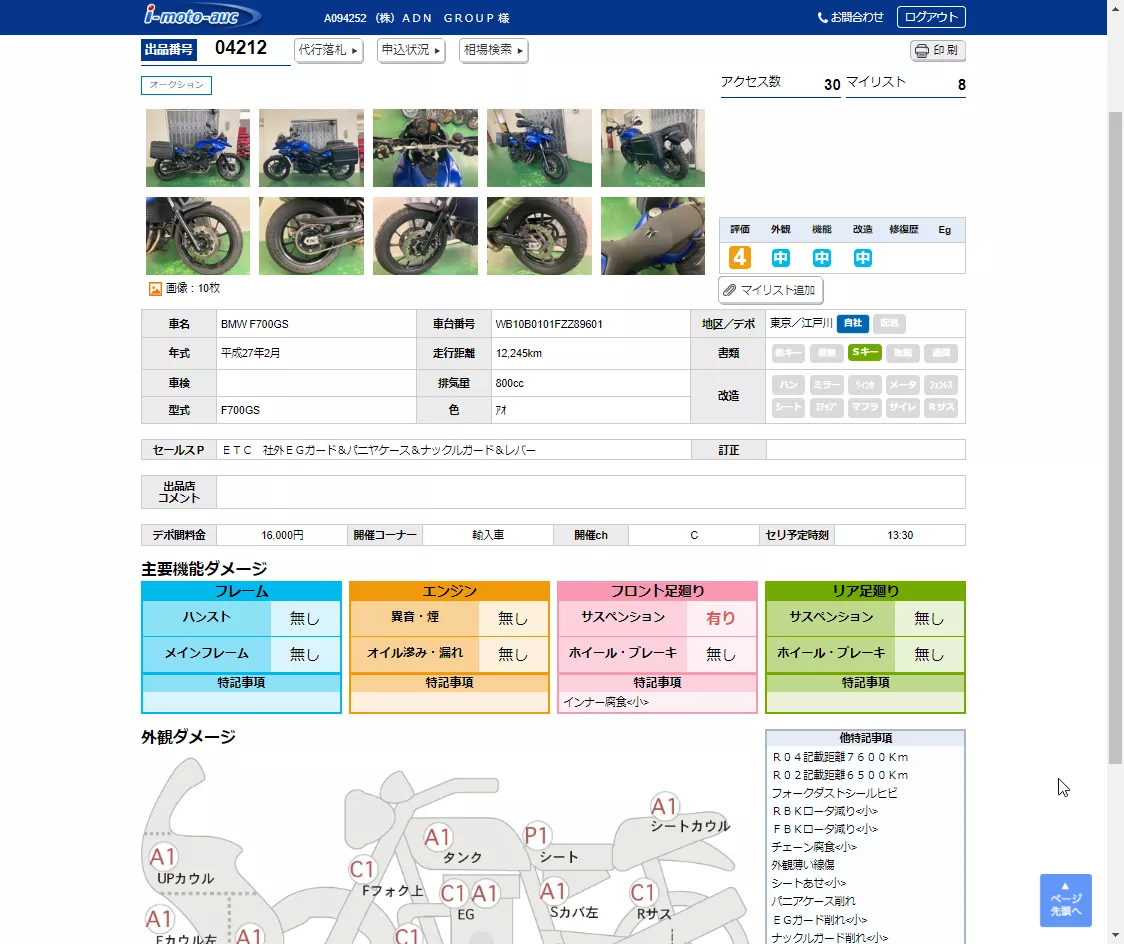Image resolution: width=1124 pixels, height=944 pixels.
Task: Click the 出品番号 04212 number
Action: click(x=241, y=48)
